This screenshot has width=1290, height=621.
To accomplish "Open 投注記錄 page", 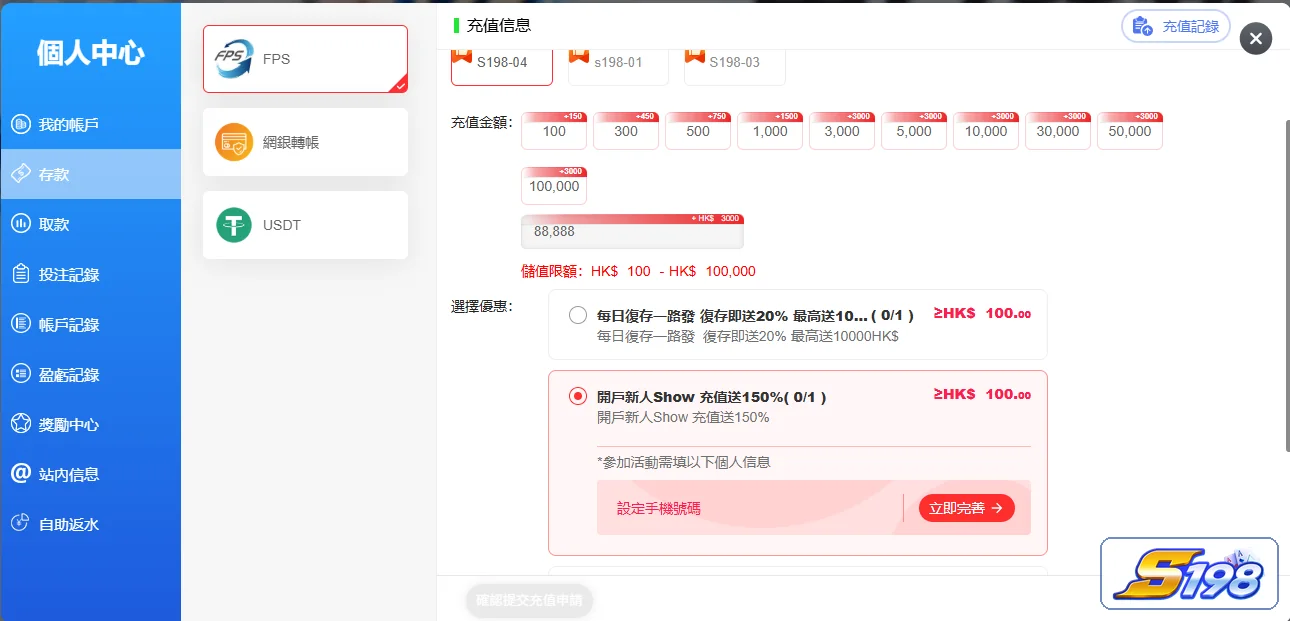I will coord(90,274).
